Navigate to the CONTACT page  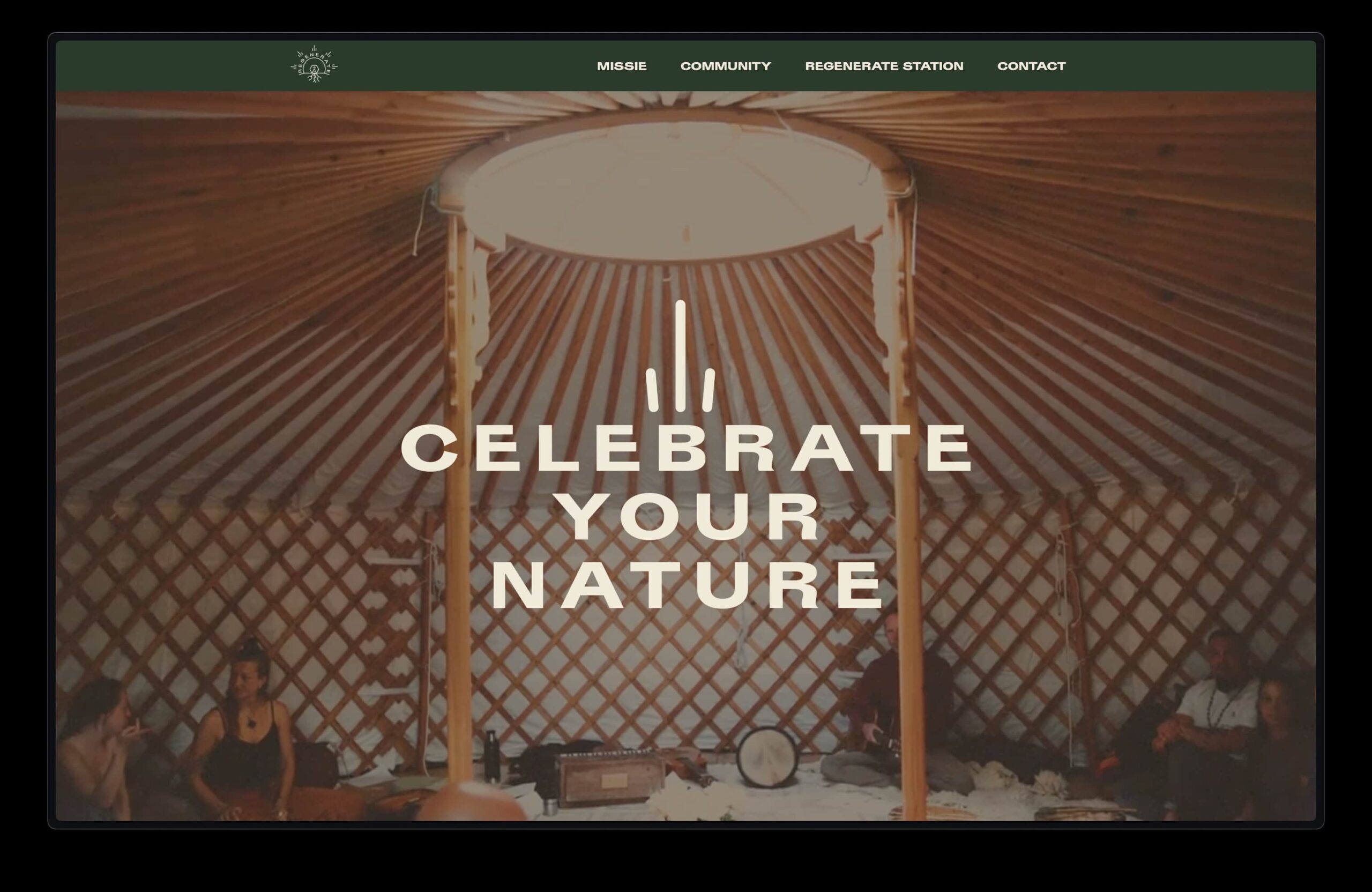[x=1031, y=66]
